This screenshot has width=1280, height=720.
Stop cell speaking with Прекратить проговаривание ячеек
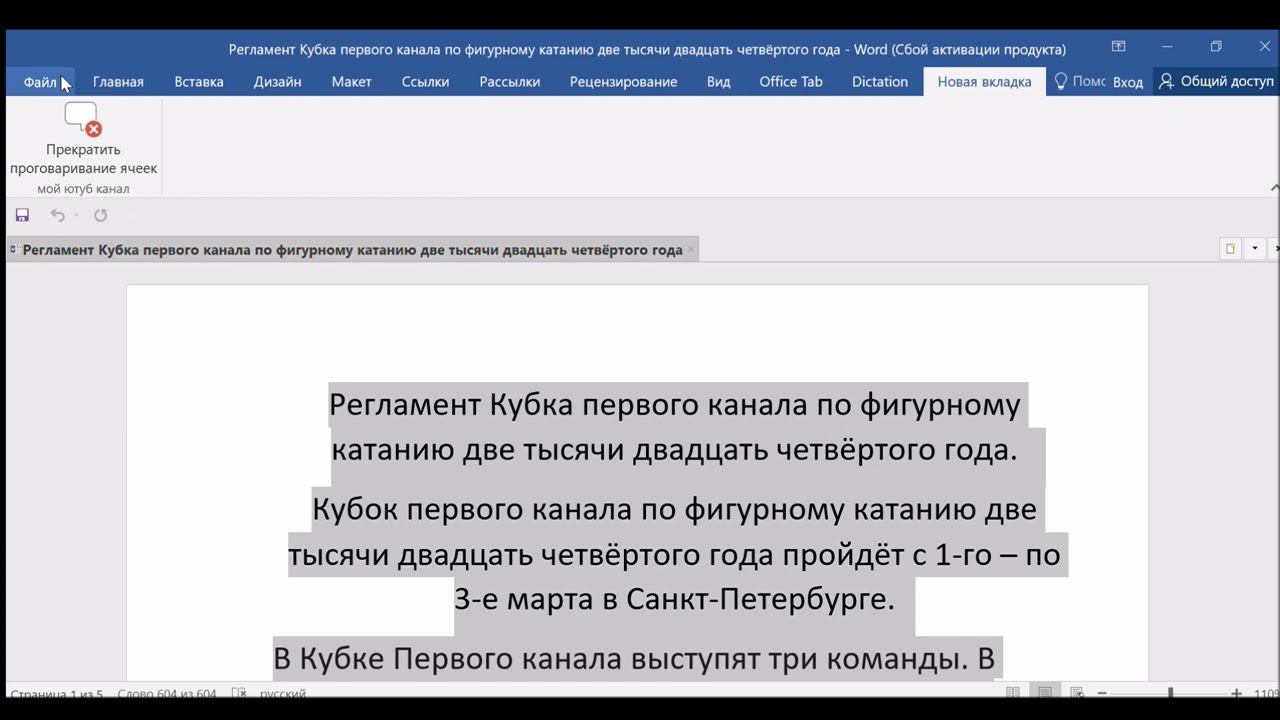(x=83, y=140)
